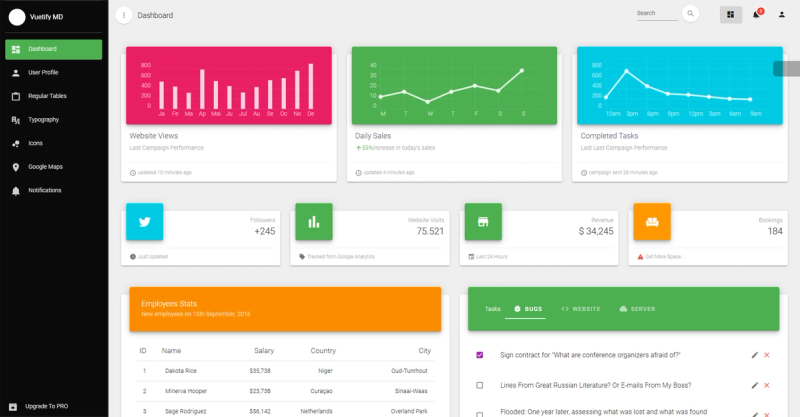Click the Twitter bird icon tile
Viewport: 800px width, 417px height.
[145, 222]
